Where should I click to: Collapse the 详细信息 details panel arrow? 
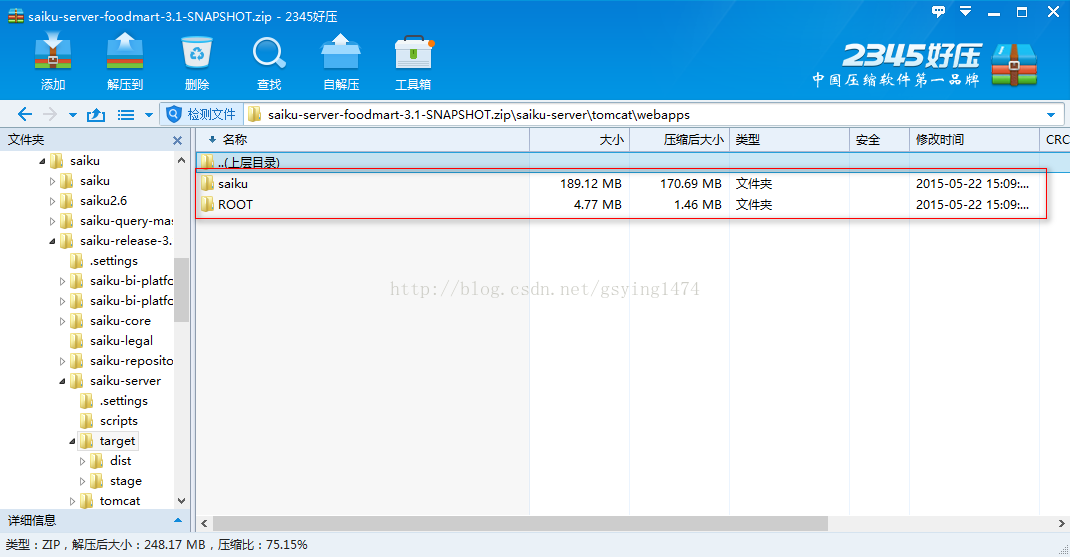[x=178, y=520]
